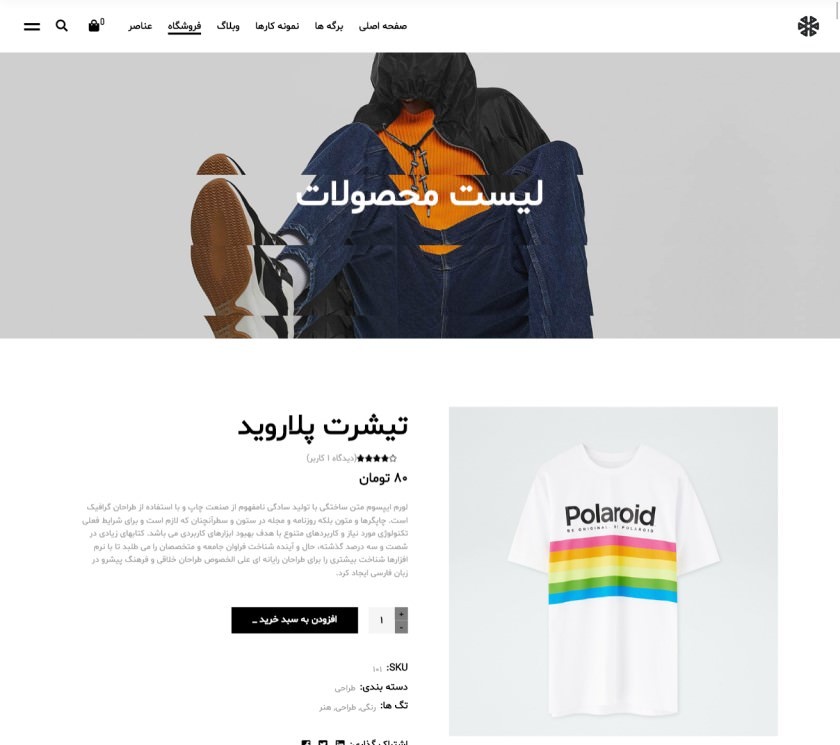This screenshot has height=745, width=840.
Task: Open the نمونه کارها menu
Action: pyautogui.click(x=277, y=26)
